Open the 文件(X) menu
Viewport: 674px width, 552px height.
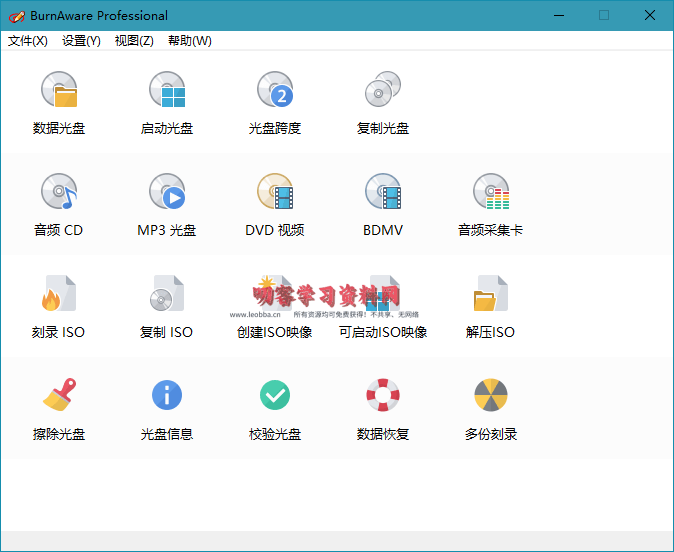click(x=28, y=41)
